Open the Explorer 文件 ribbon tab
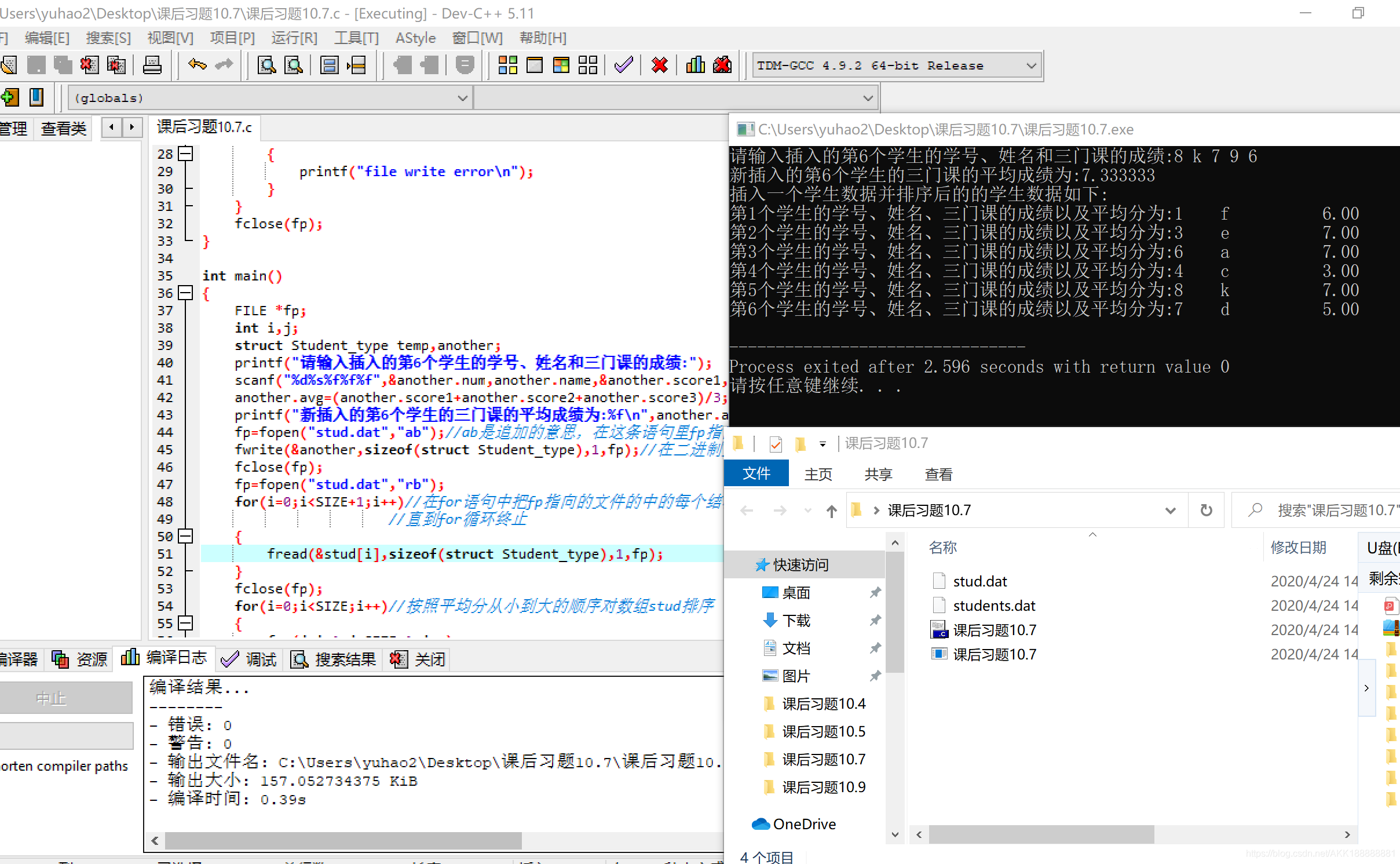Viewport: 1400px width, 864px height. click(x=756, y=473)
